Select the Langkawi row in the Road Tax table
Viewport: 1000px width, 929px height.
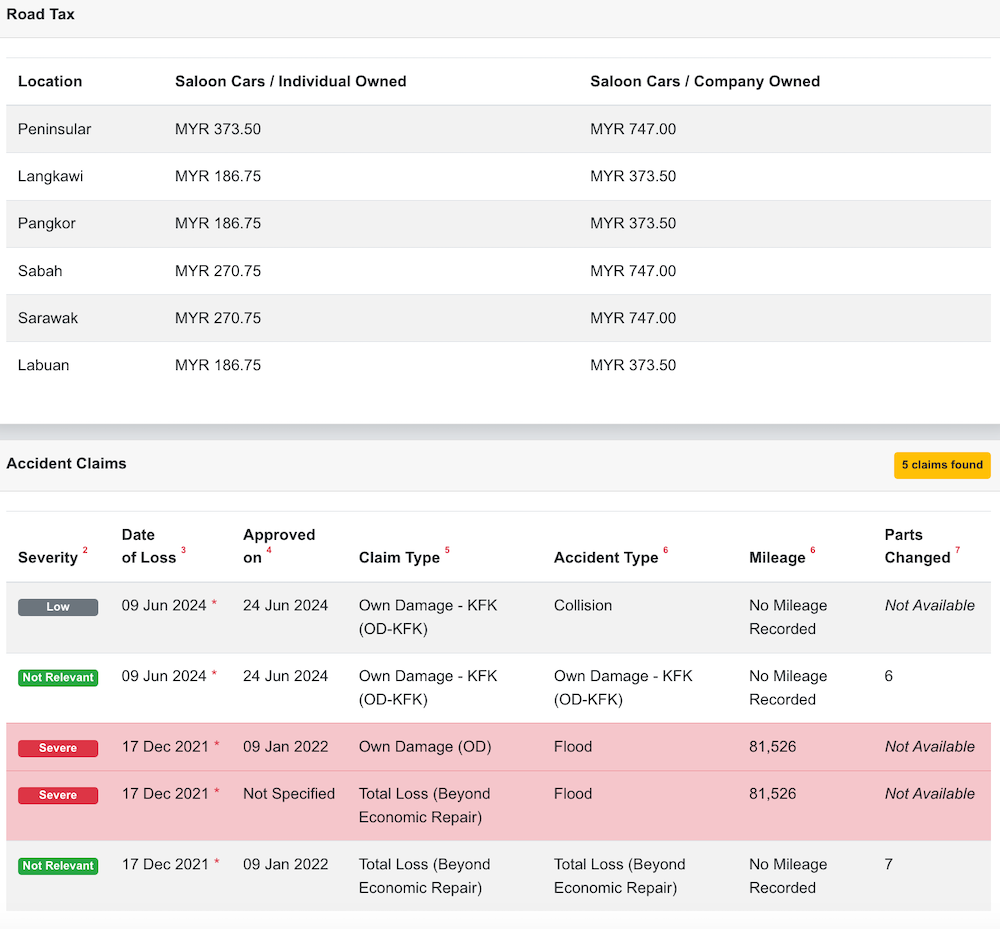(50, 176)
